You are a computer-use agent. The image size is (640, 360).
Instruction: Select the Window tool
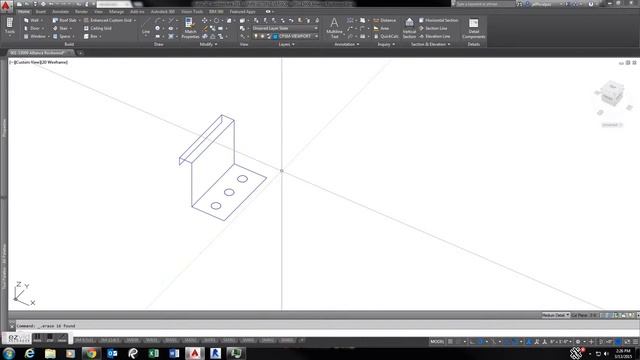coord(35,36)
